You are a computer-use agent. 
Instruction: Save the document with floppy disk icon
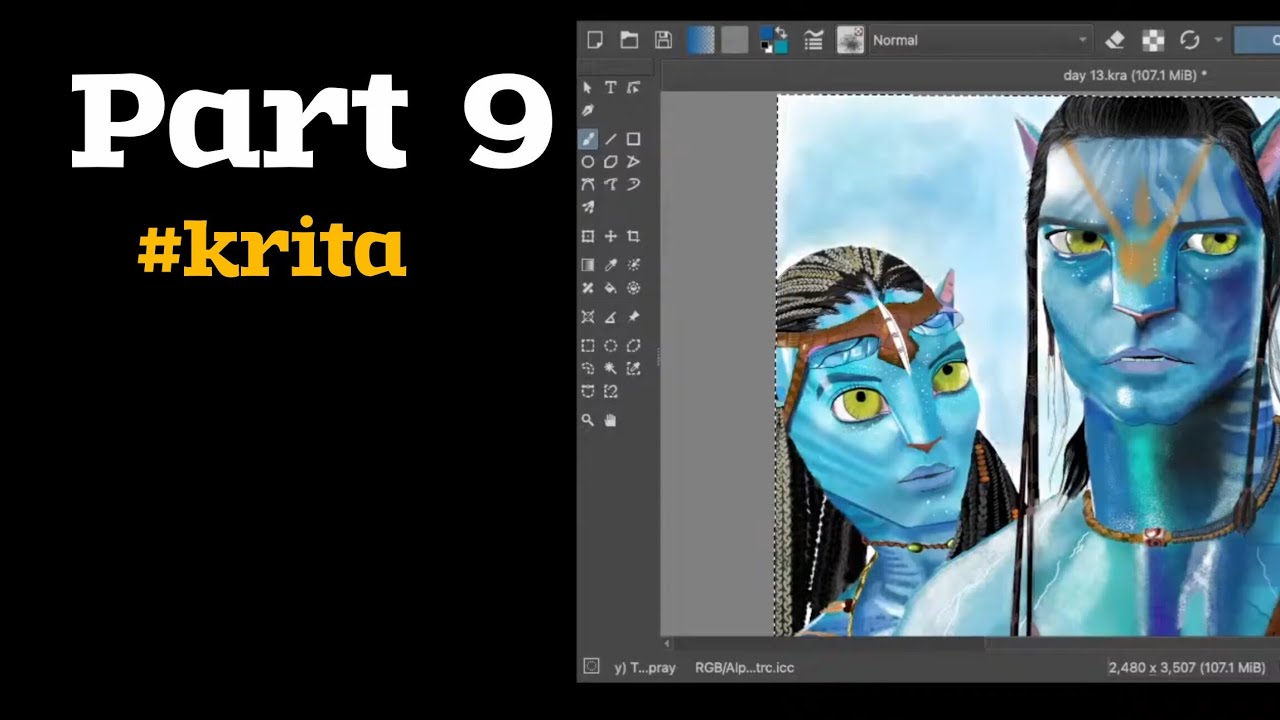[663, 40]
